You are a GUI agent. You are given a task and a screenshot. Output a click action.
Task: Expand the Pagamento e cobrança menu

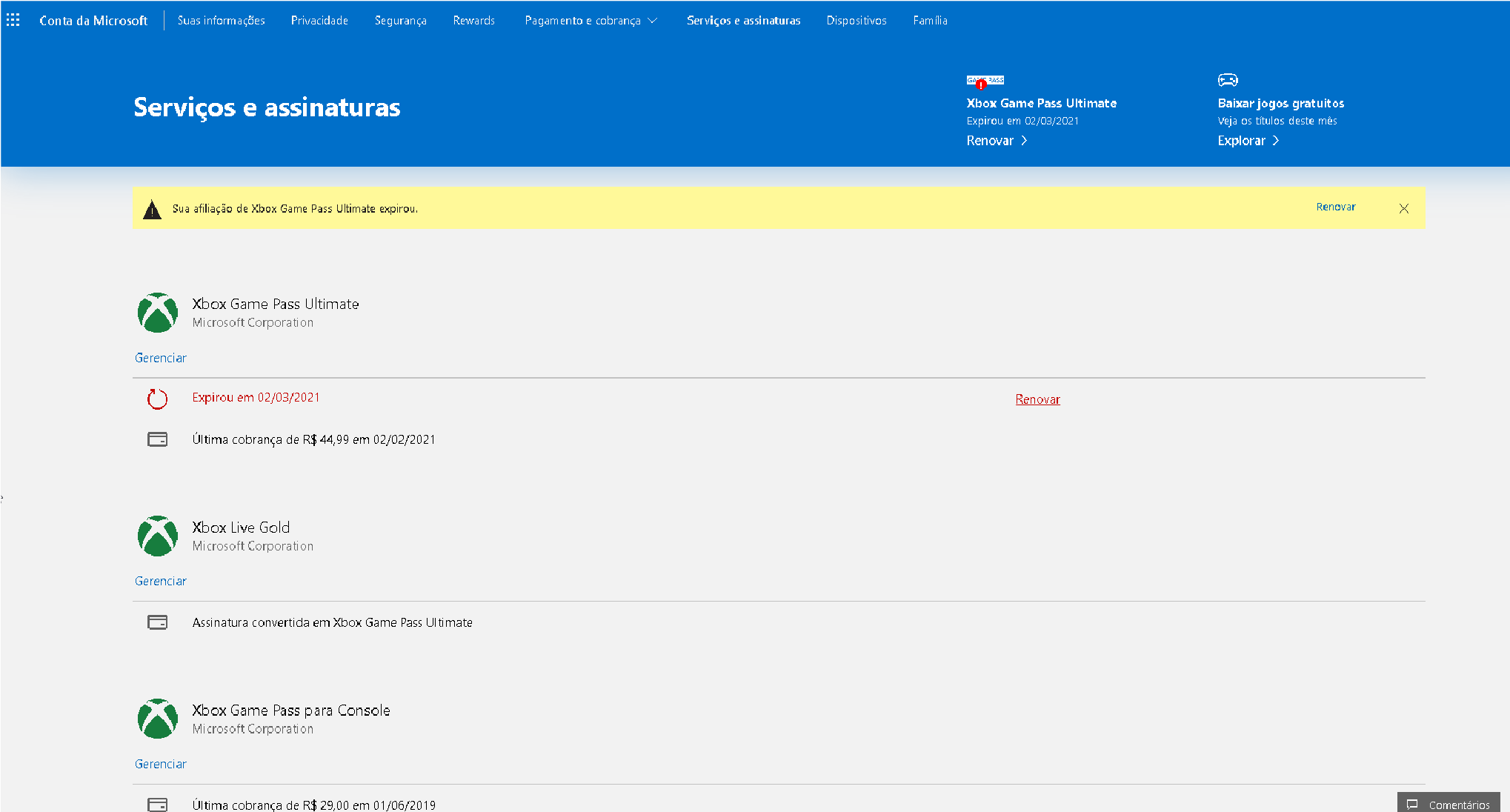tap(591, 21)
